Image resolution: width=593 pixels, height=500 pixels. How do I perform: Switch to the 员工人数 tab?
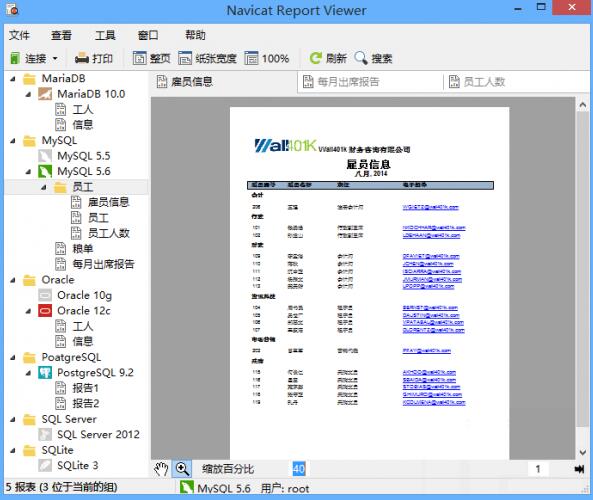pyautogui.click(x=517, y=82)
